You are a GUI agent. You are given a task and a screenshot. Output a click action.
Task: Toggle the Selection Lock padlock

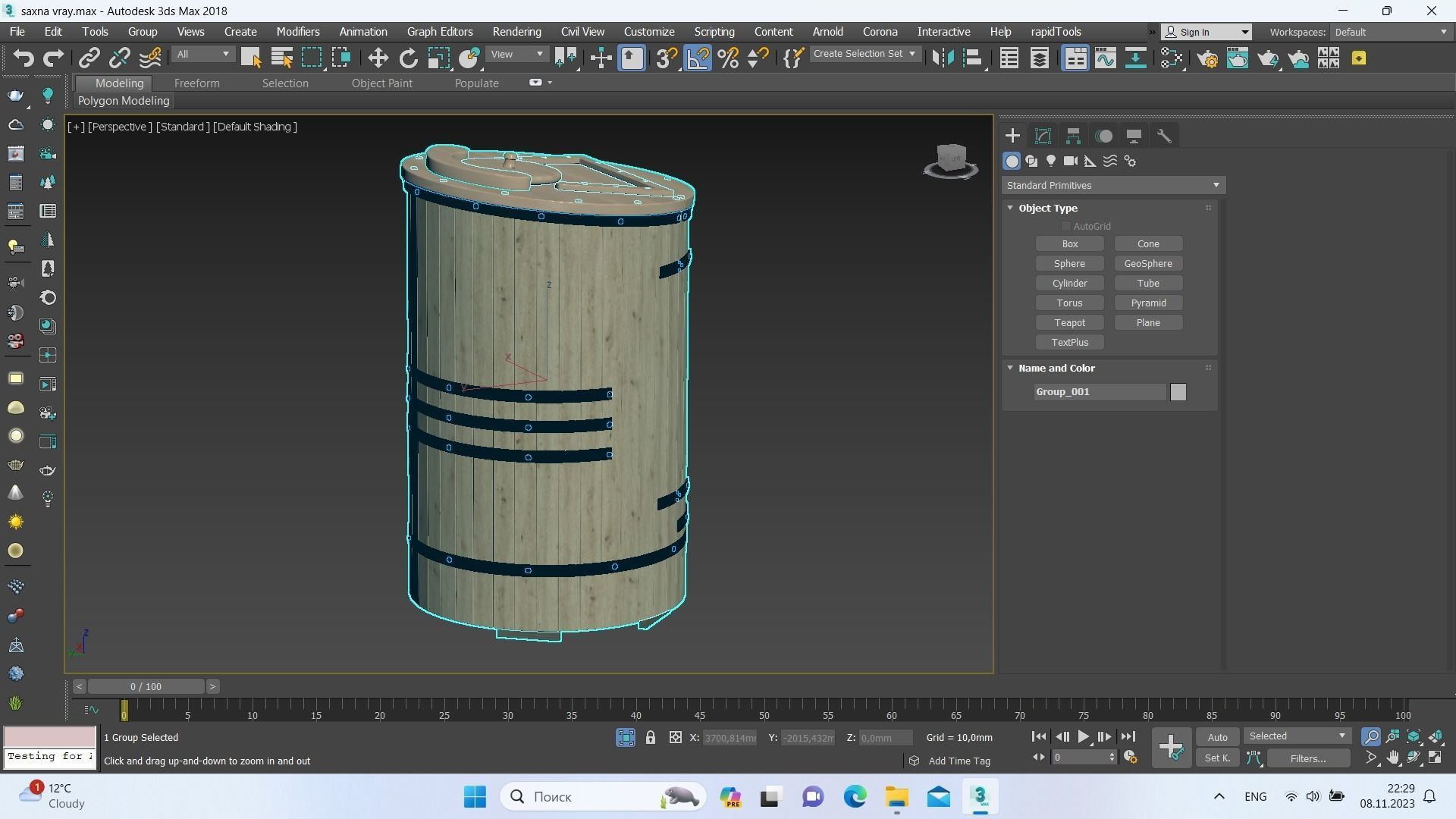[x=651, y=737]
